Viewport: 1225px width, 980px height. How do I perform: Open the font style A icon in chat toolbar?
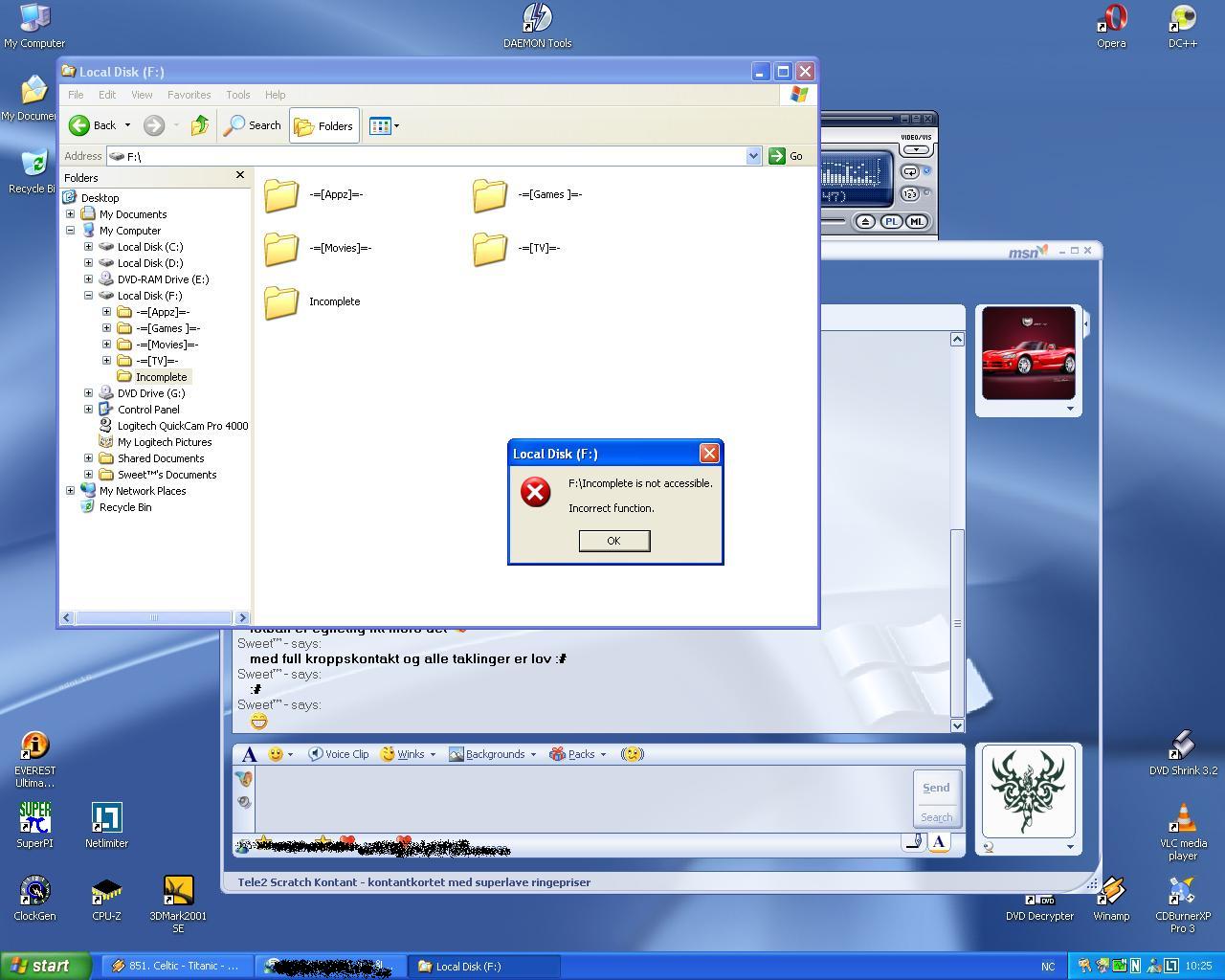click(249, 754)
